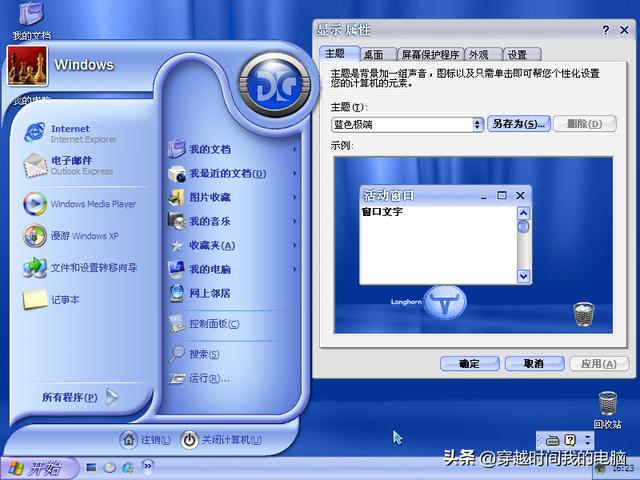The image size is (640, 480).
Task: Launch 记事本 Notepad
Action: (x=51, y=300)
